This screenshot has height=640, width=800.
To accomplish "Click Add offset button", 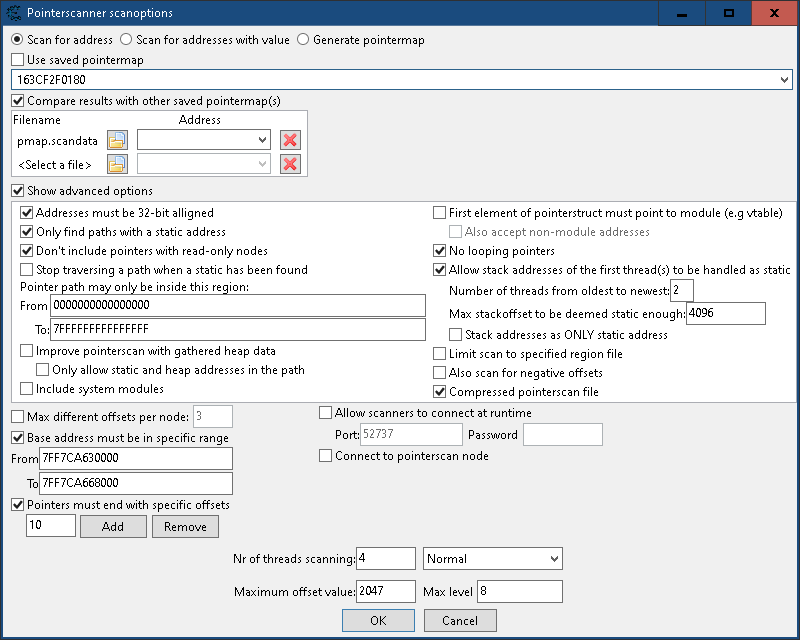I will click(x=113, y=526).
